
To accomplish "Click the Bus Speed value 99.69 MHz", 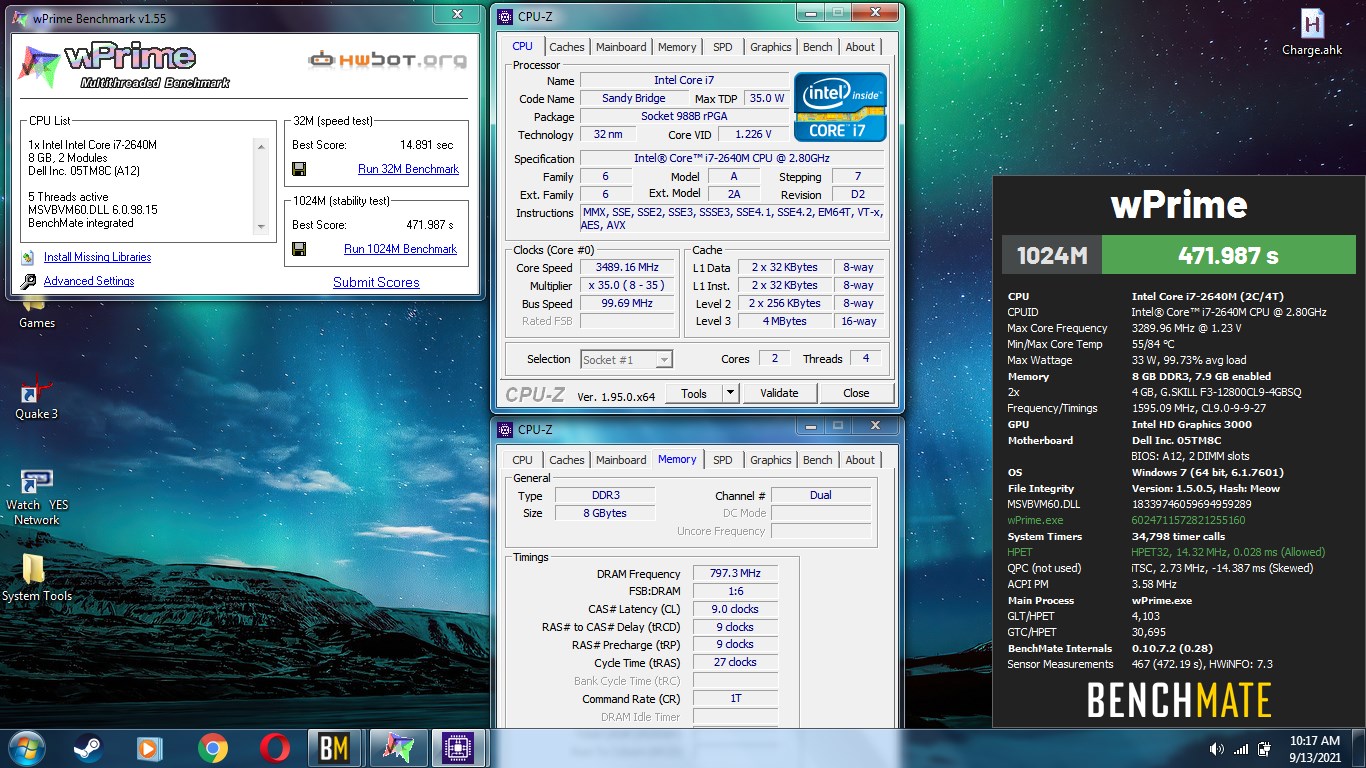I will pyautogui.click(x=628, y=303).
